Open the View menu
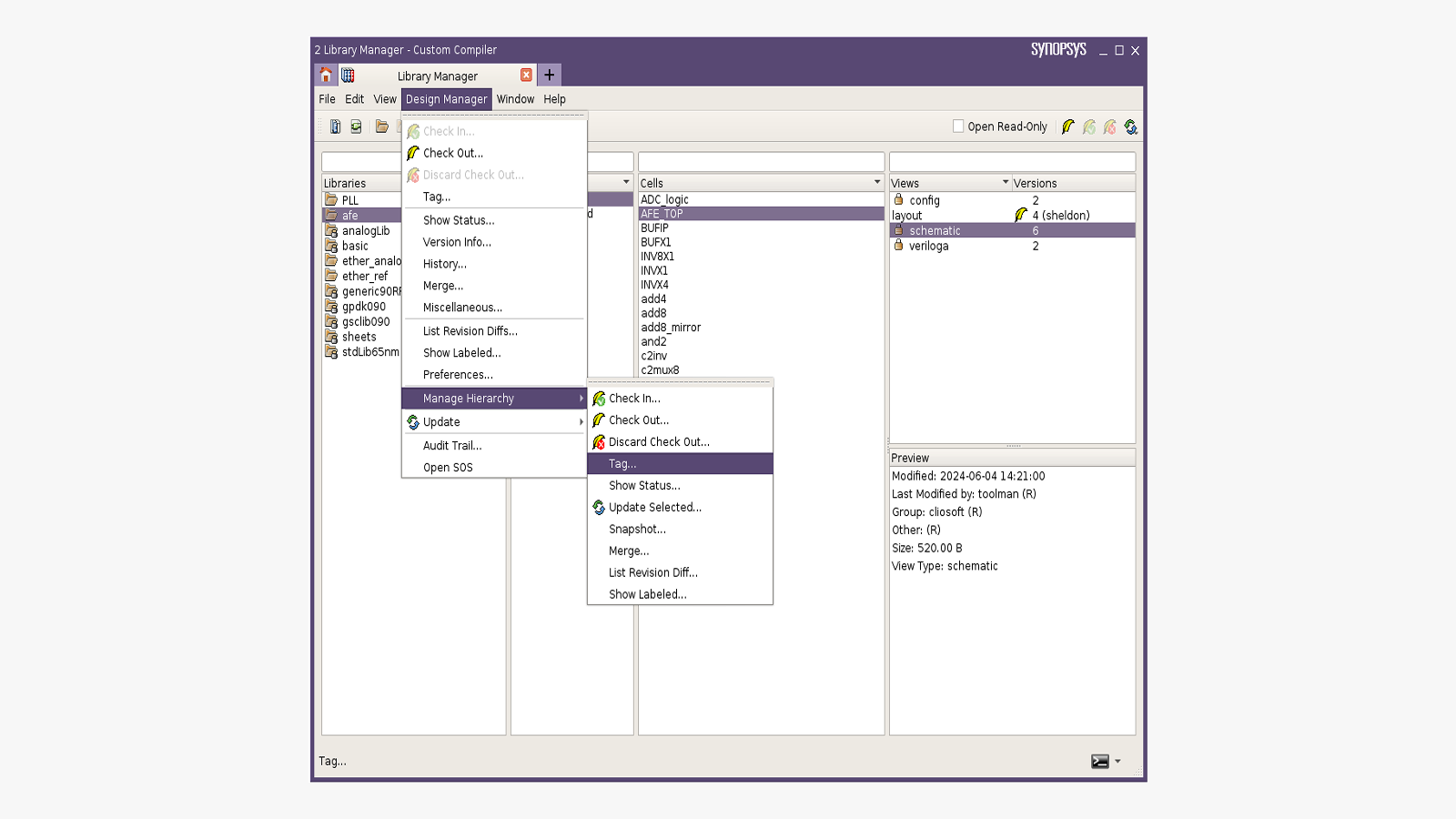Screen dimensions: 1456x819 click(x=385, y=99)
